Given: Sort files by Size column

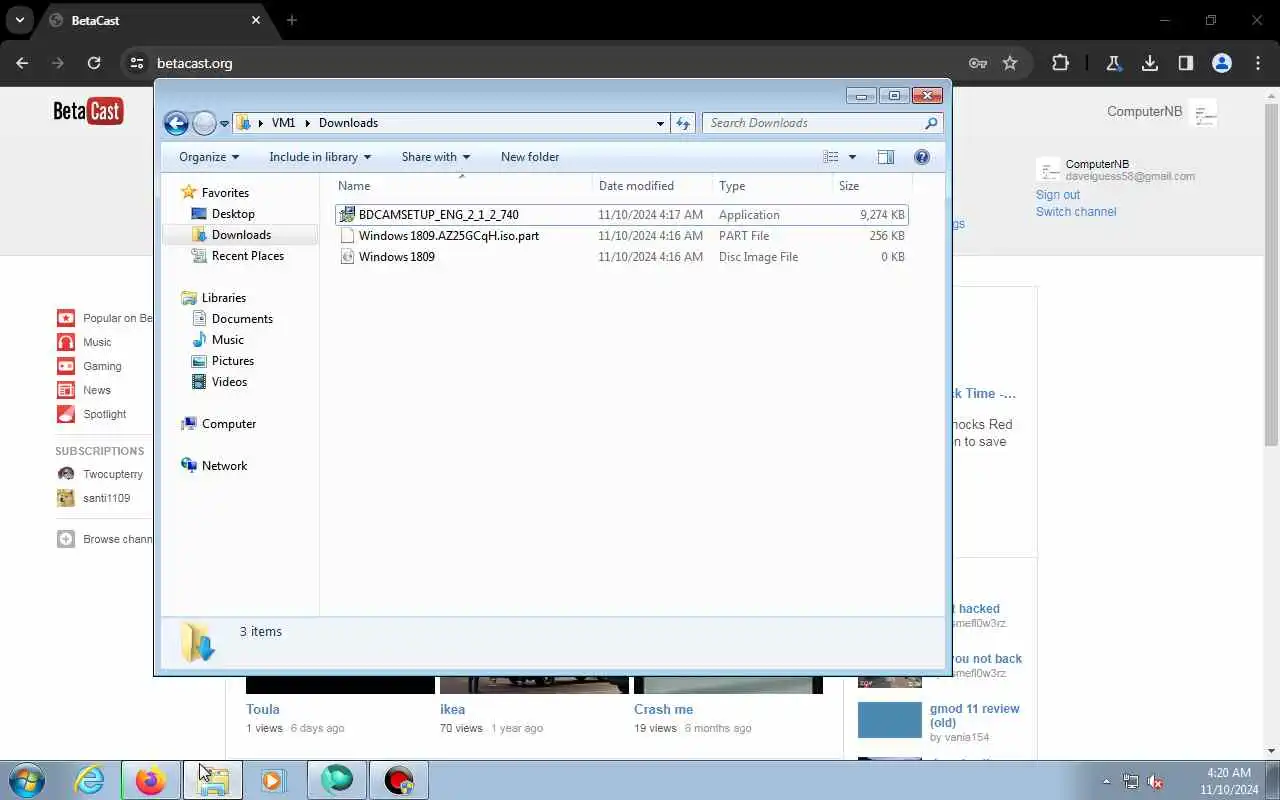Looking at the screenshot, I should pyautogui.click(x=871, y=186).
